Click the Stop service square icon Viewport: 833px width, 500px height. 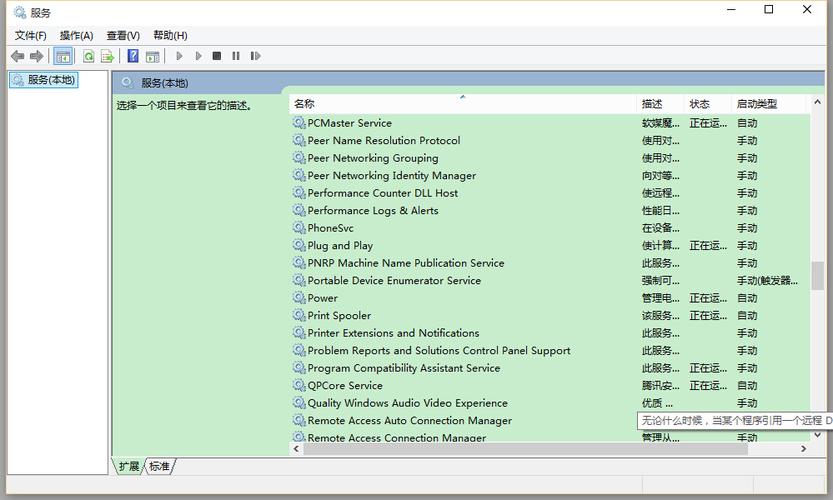click(x=217, y=56)
